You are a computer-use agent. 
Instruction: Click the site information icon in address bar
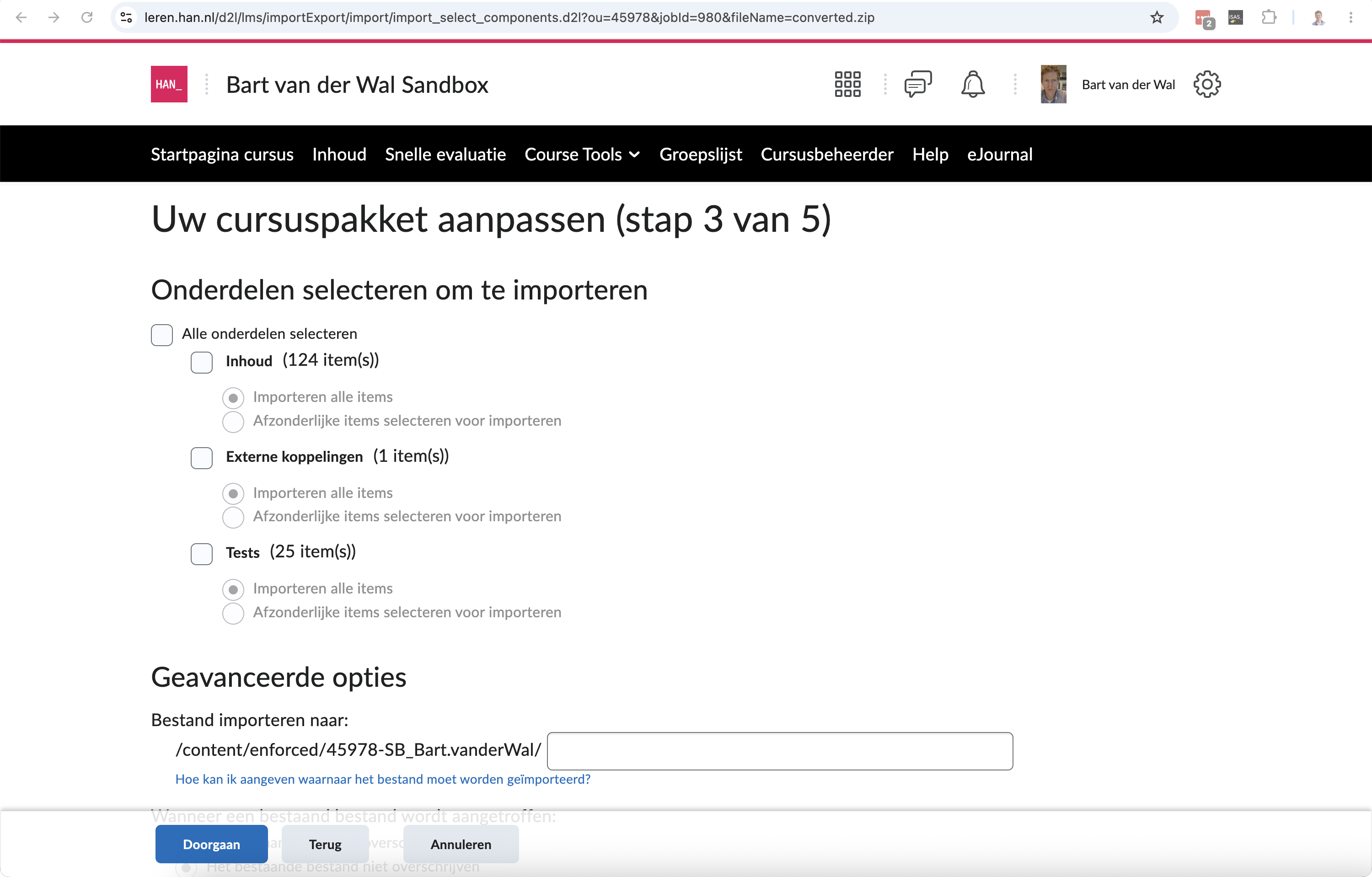[x=127, y=18]
